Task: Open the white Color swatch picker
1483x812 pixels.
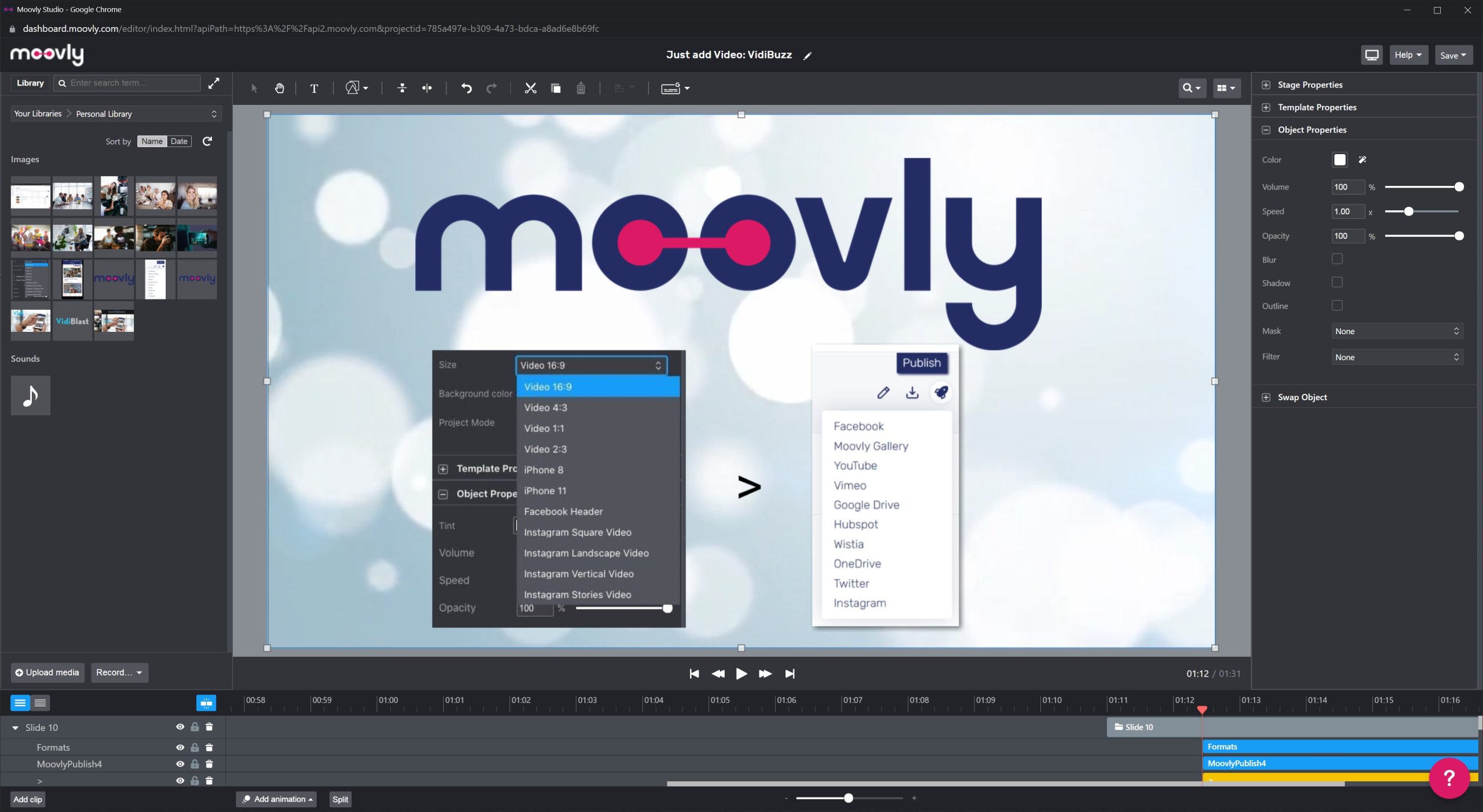Action: tap(1340, 160)
